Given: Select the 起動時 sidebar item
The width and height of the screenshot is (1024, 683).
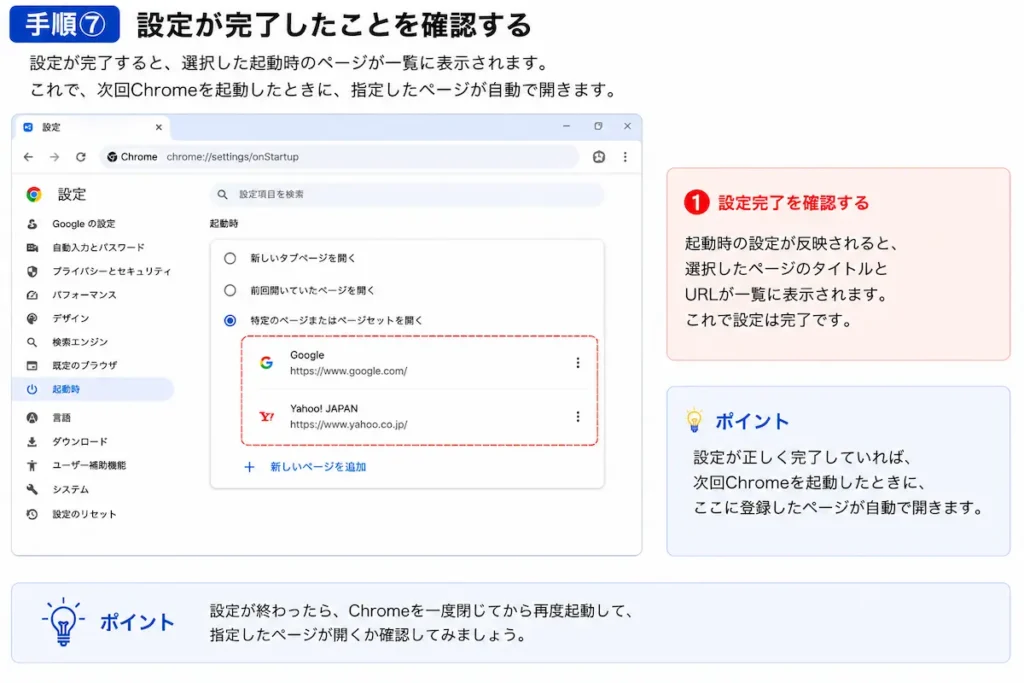Looking at the screenshot, I should [95, 389].
